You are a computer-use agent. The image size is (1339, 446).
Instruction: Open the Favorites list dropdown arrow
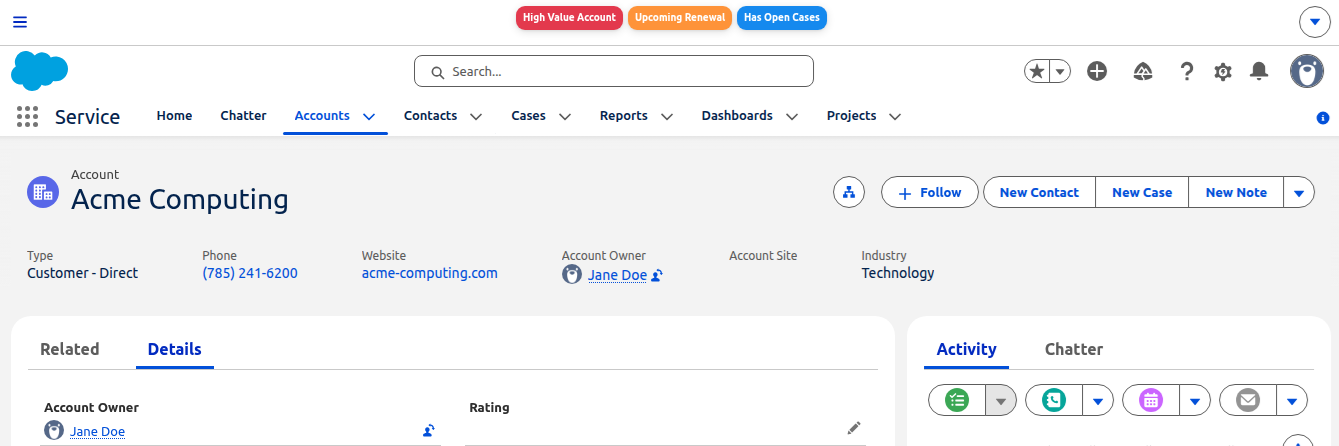coord(1061,71)
